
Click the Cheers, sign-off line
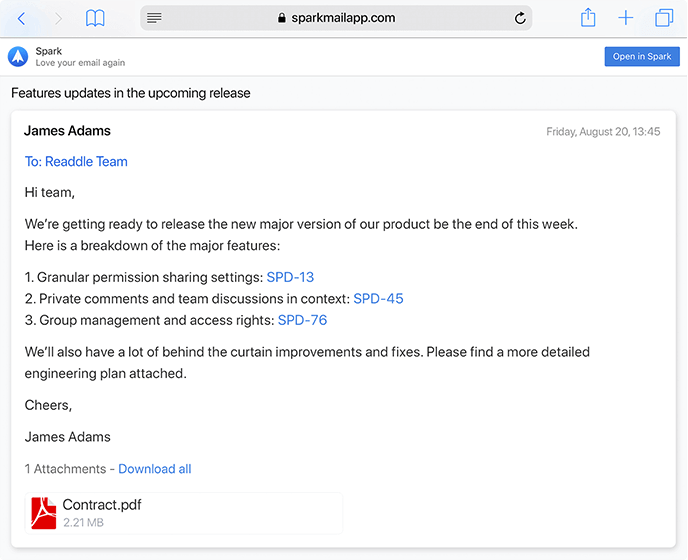click(x=48, y=405)
